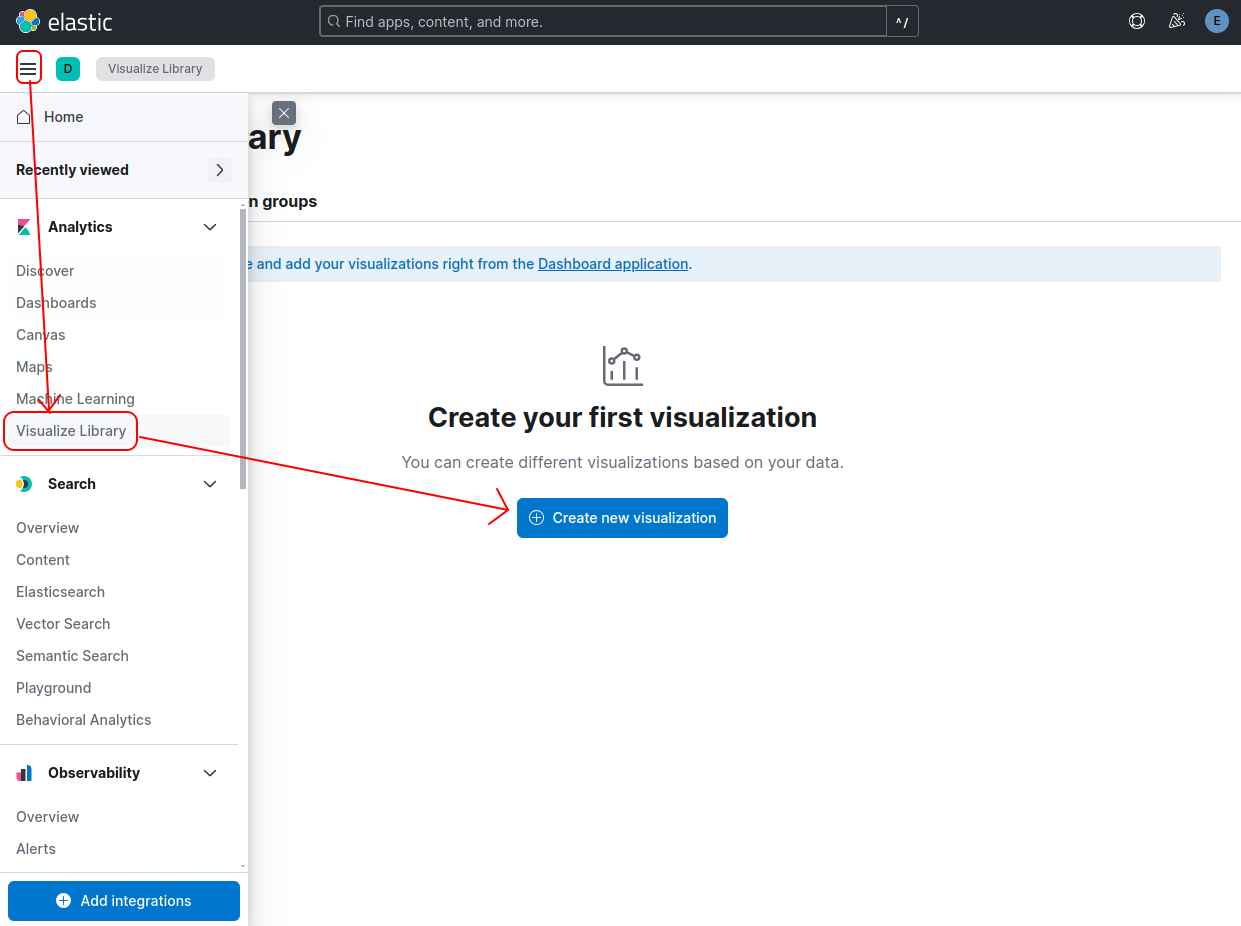Open Elasticsearch in sidebar
The height and width of the screenshot is (926, 1241).
pyautogui.click(x=60, y=592)
